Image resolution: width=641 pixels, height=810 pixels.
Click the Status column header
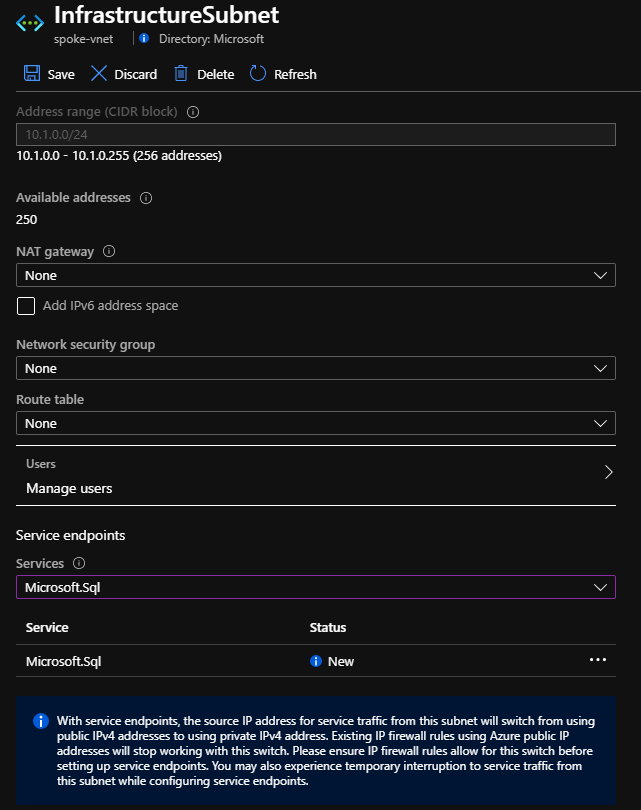327,627
